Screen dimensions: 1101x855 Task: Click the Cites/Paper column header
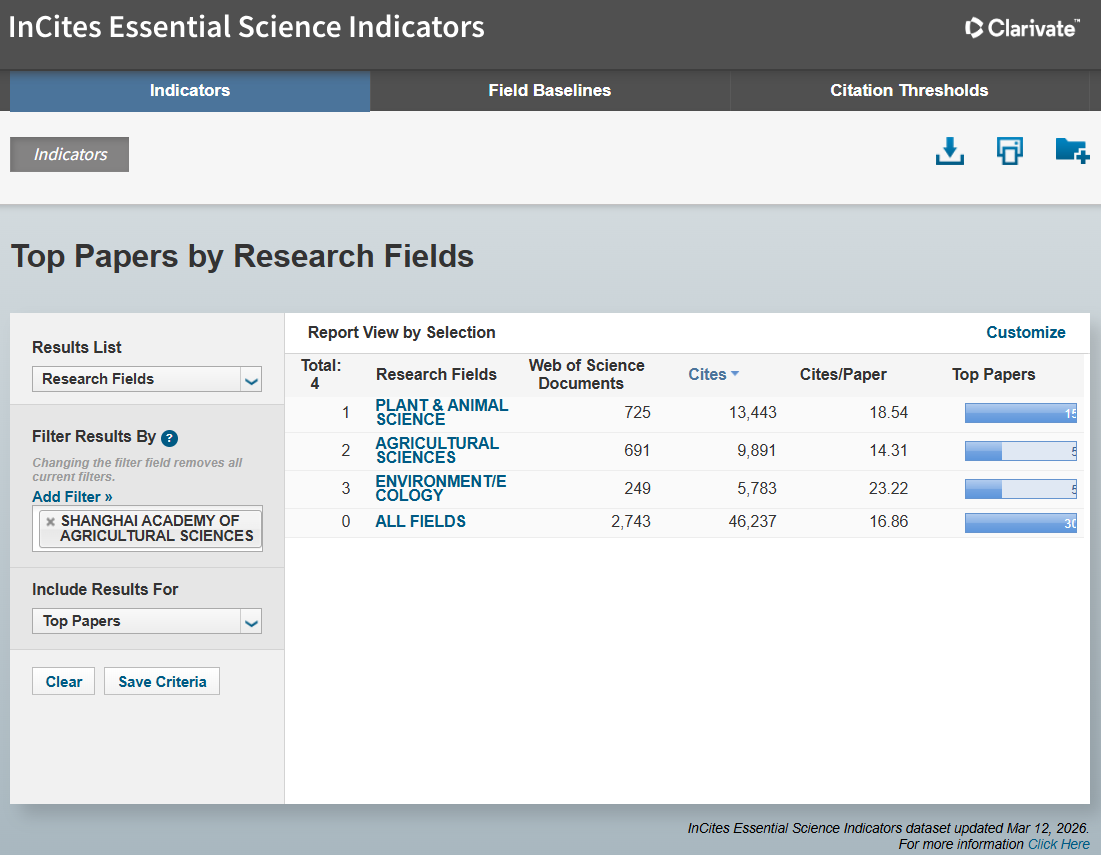843,375
